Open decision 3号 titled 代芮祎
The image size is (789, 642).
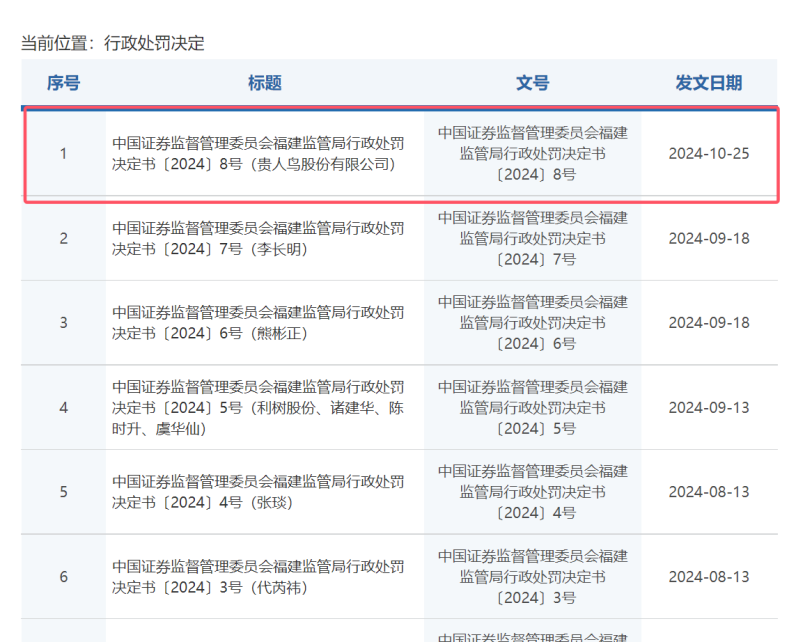(258, 577)
